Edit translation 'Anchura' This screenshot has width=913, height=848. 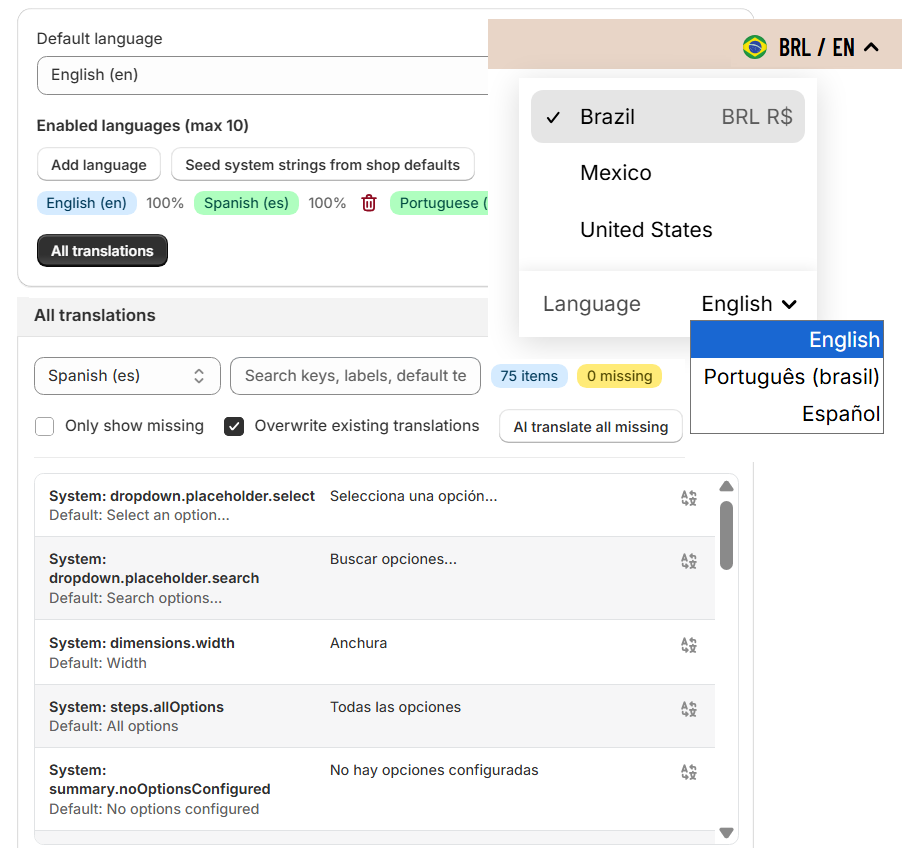point(359,643)
